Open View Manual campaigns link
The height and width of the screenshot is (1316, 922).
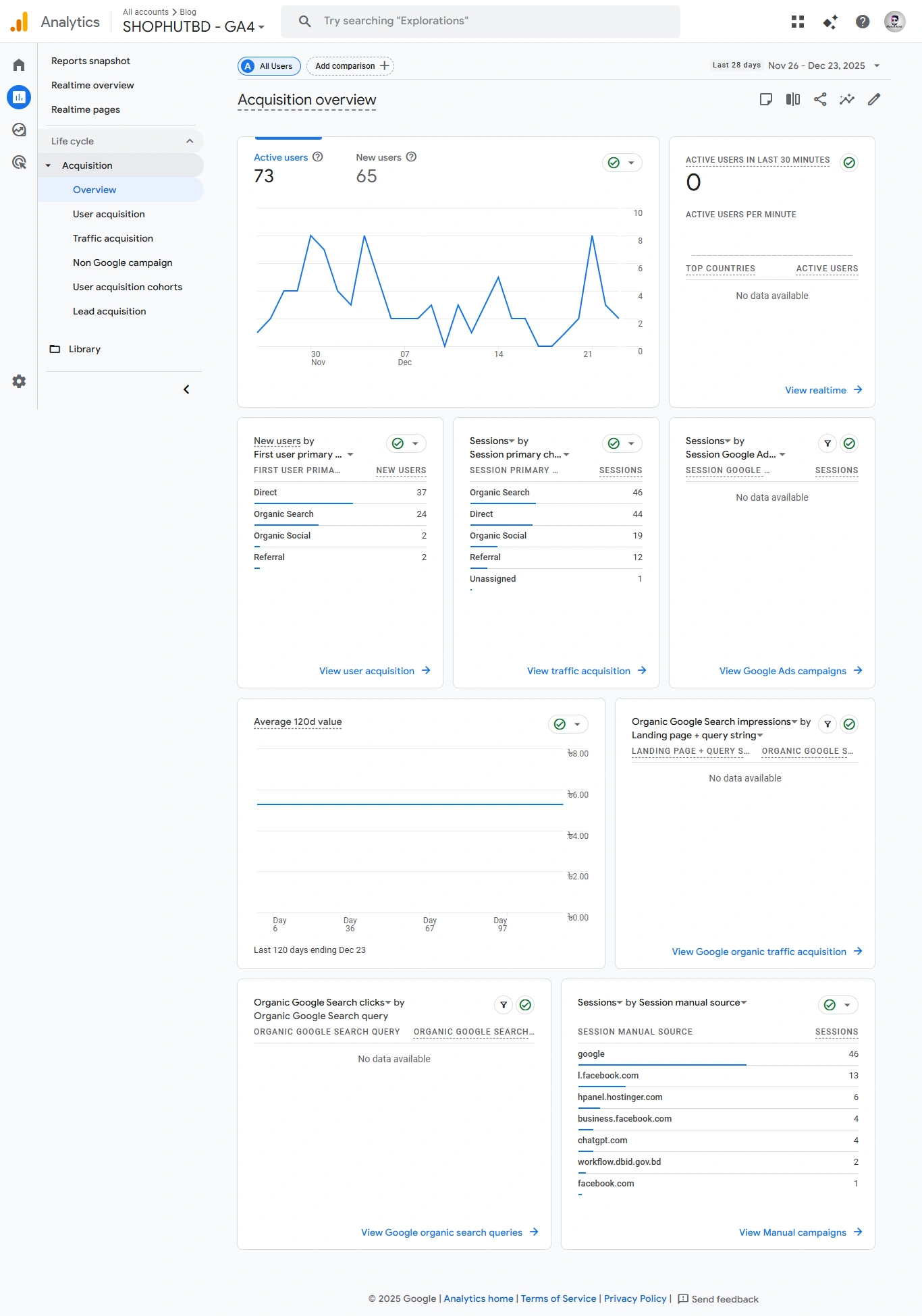801,1232
